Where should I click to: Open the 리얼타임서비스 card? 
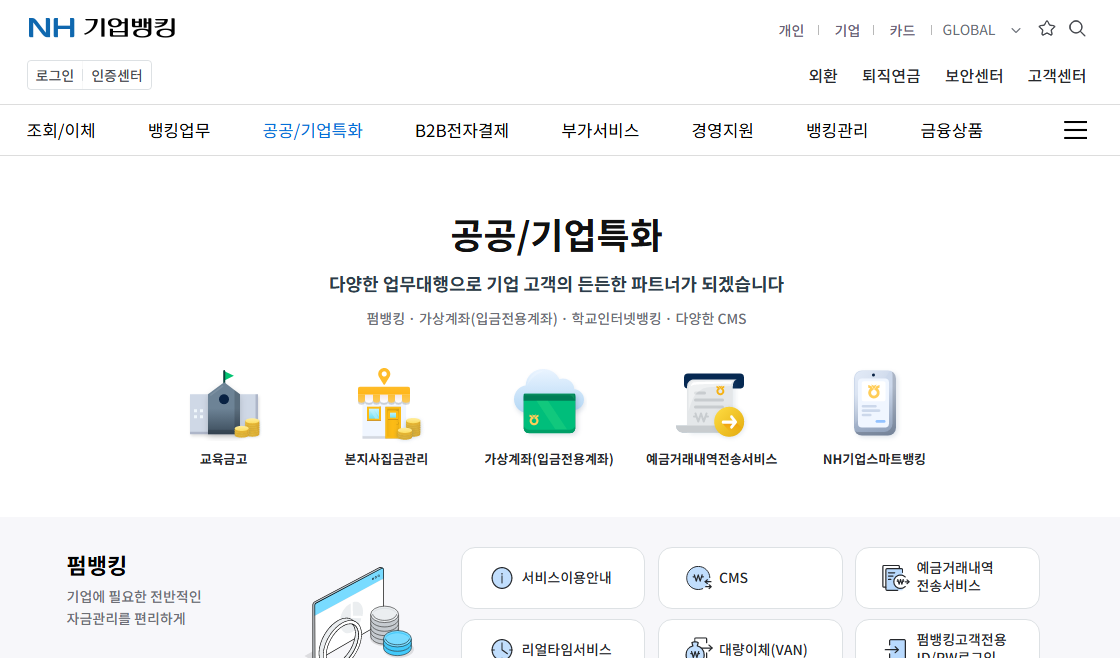pyautogui.click(x=553, y=639)
